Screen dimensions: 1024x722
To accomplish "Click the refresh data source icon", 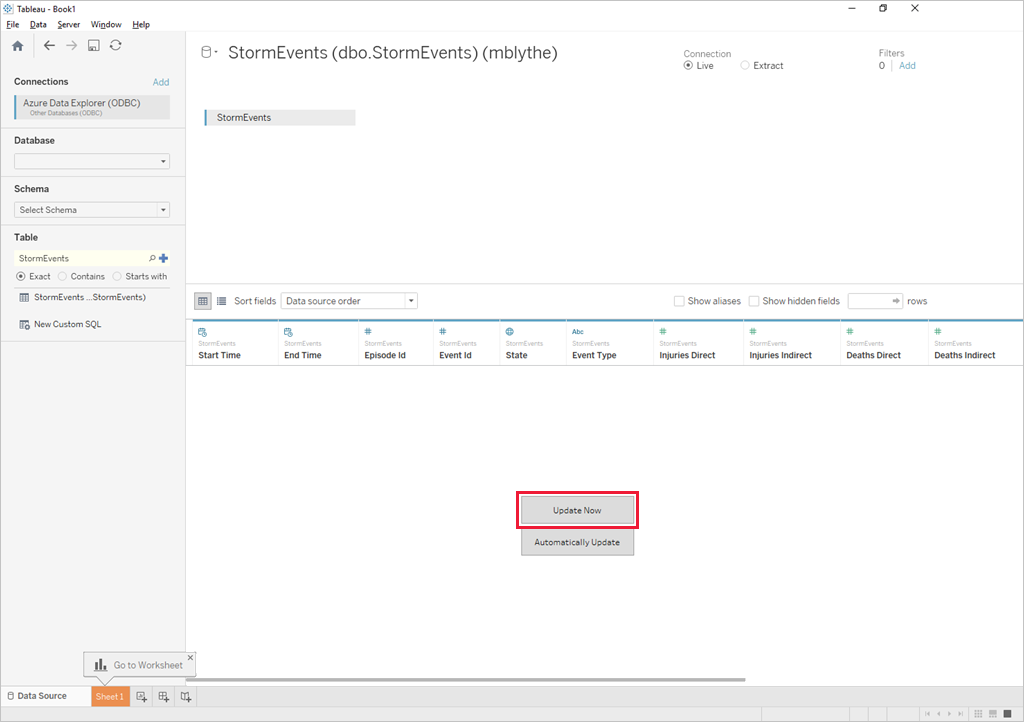I will tap(116, 45).
